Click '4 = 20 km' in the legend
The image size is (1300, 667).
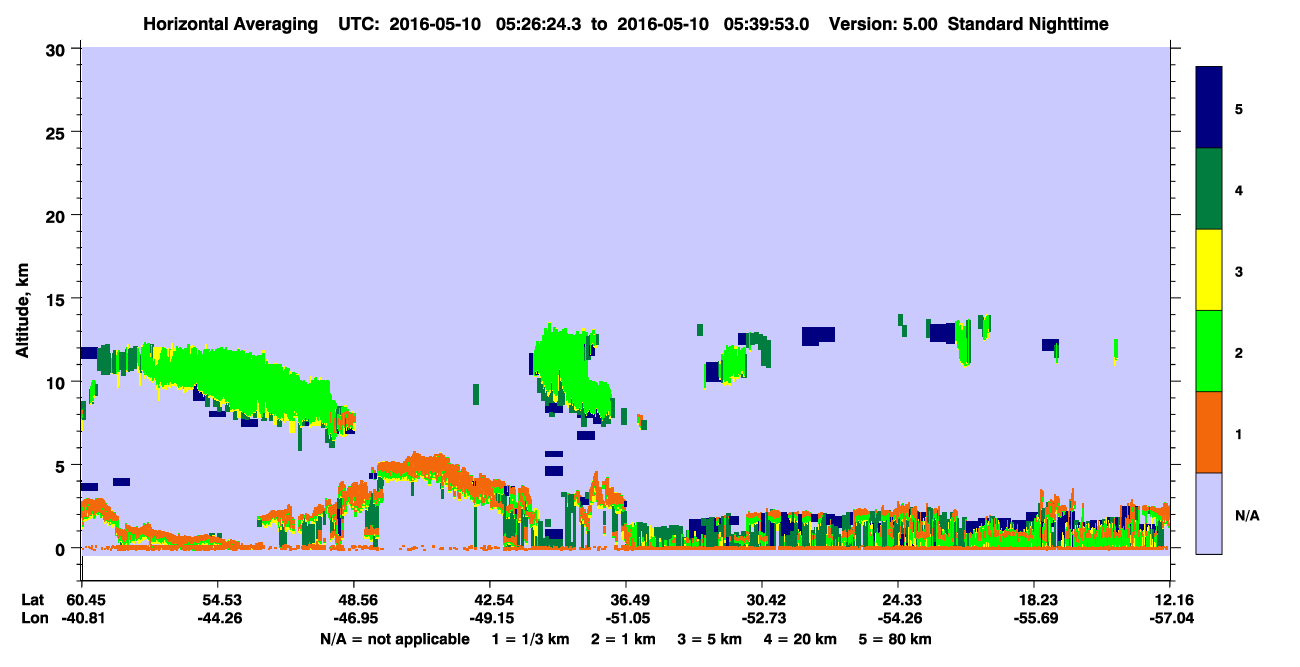[x=802, y=638]
